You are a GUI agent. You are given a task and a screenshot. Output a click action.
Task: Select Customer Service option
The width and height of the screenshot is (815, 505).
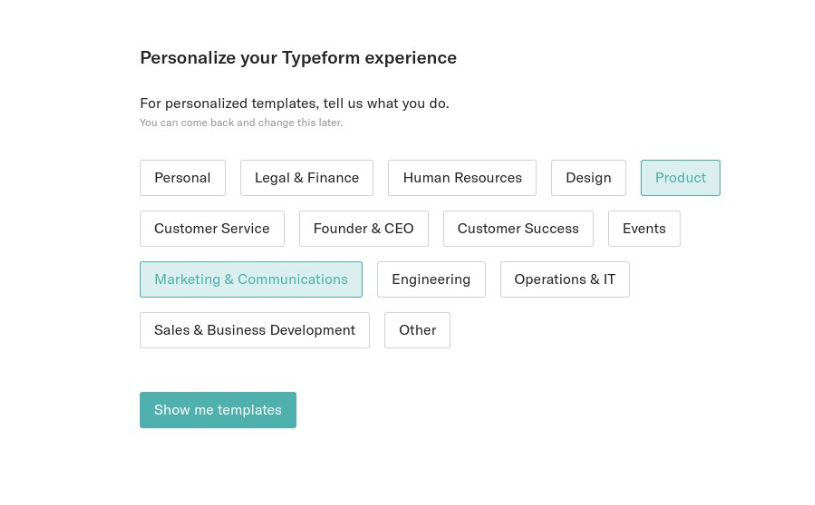coord(212,229)
